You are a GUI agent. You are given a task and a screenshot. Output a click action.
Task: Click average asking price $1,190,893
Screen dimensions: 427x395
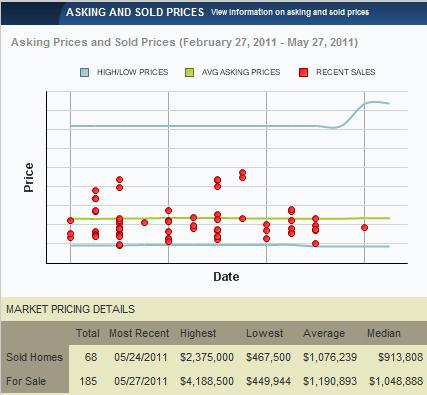(330, 381)
